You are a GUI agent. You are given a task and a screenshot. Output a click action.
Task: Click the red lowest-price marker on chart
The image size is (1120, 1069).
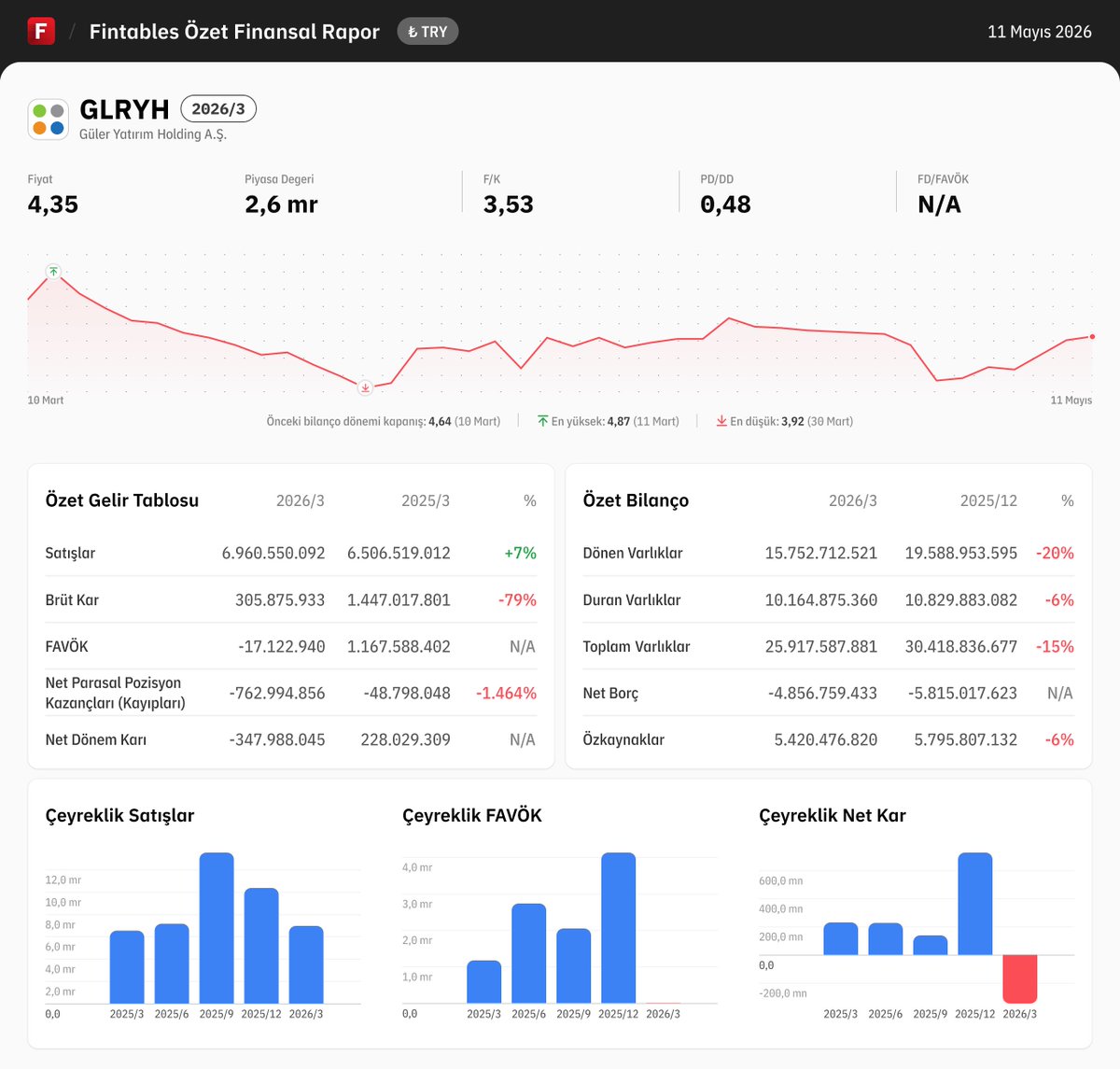coord(365,387)
